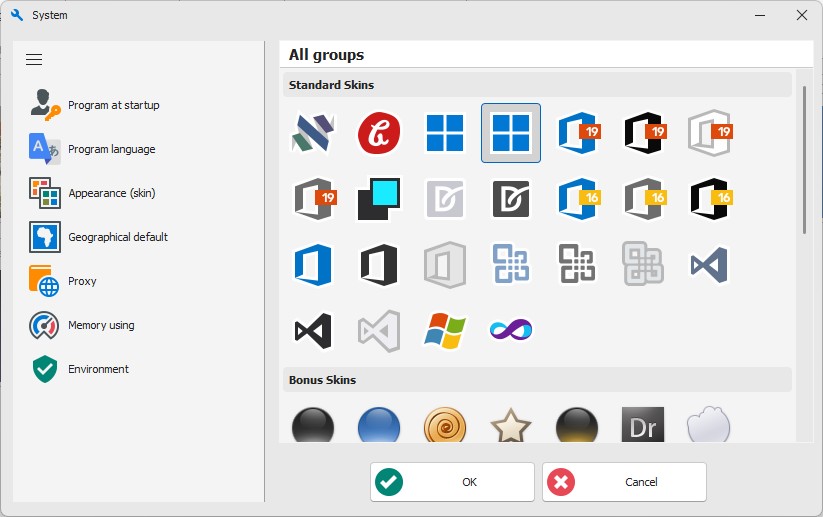
Task: Open the All groups filter header
Action: (546, 55)
